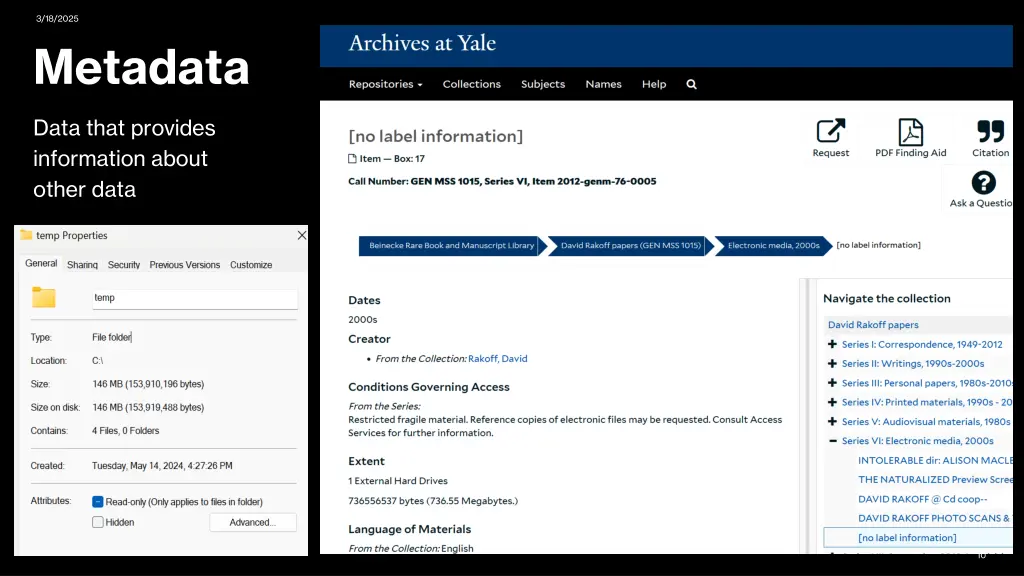
Task: Click the Citation quotation-mark icon
Action: (990, 131)
